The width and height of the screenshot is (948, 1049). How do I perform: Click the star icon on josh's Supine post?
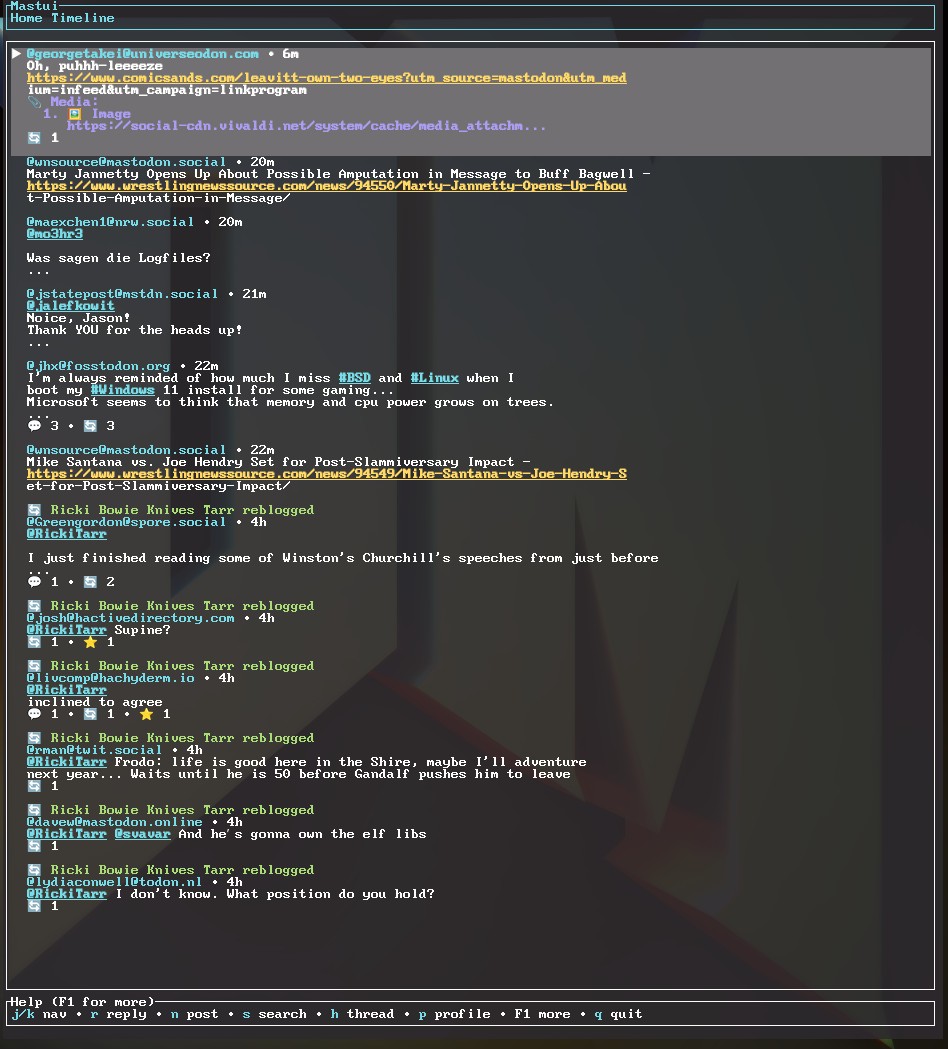(x=91, y=642)
